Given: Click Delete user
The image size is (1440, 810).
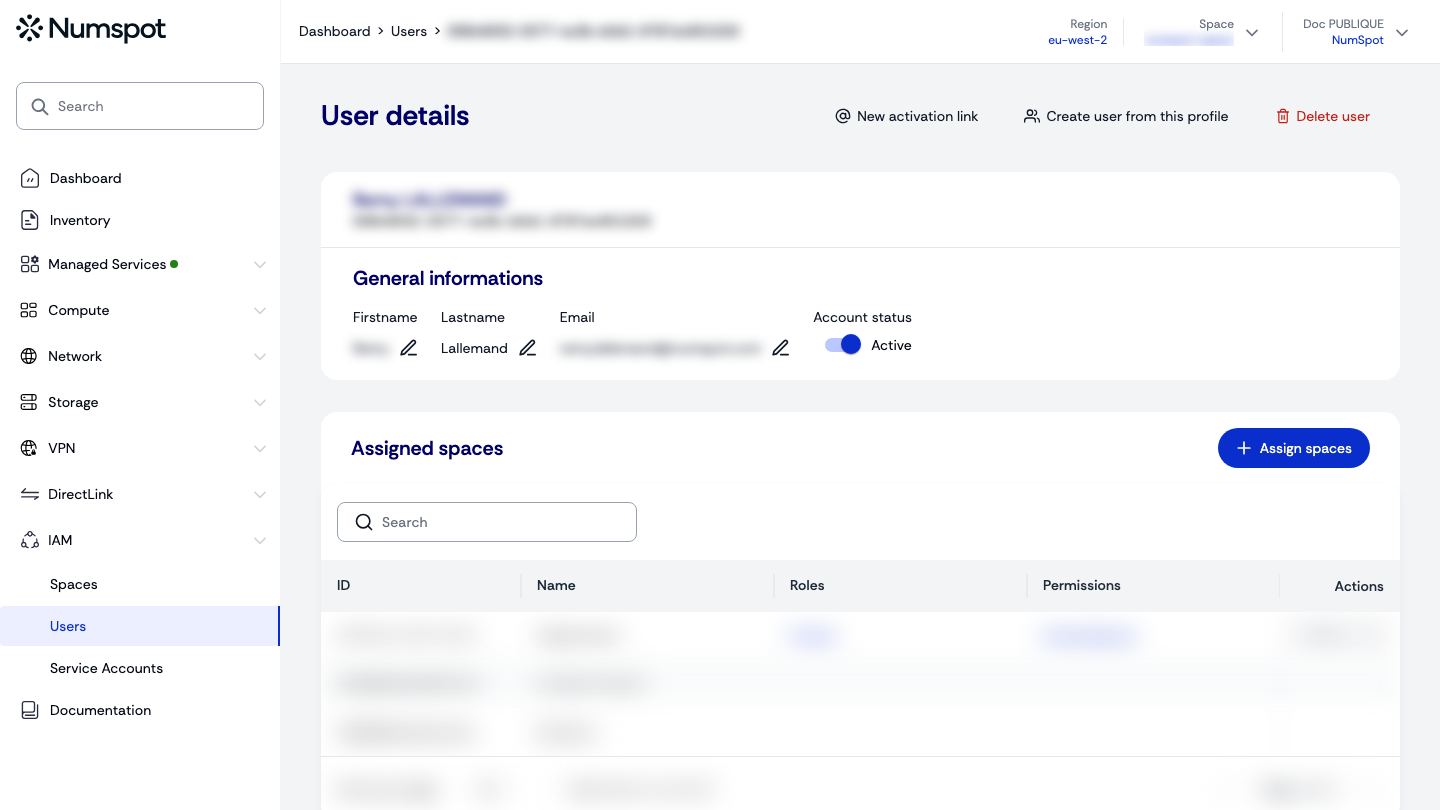Looking at the screenshot, I should point(1323,116).
